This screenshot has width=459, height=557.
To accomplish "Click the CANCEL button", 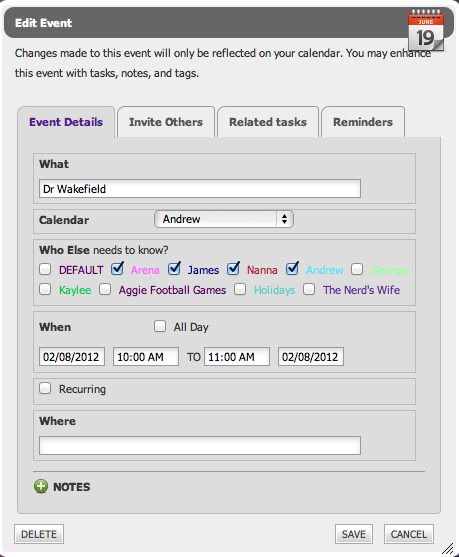I will [409, 534].
